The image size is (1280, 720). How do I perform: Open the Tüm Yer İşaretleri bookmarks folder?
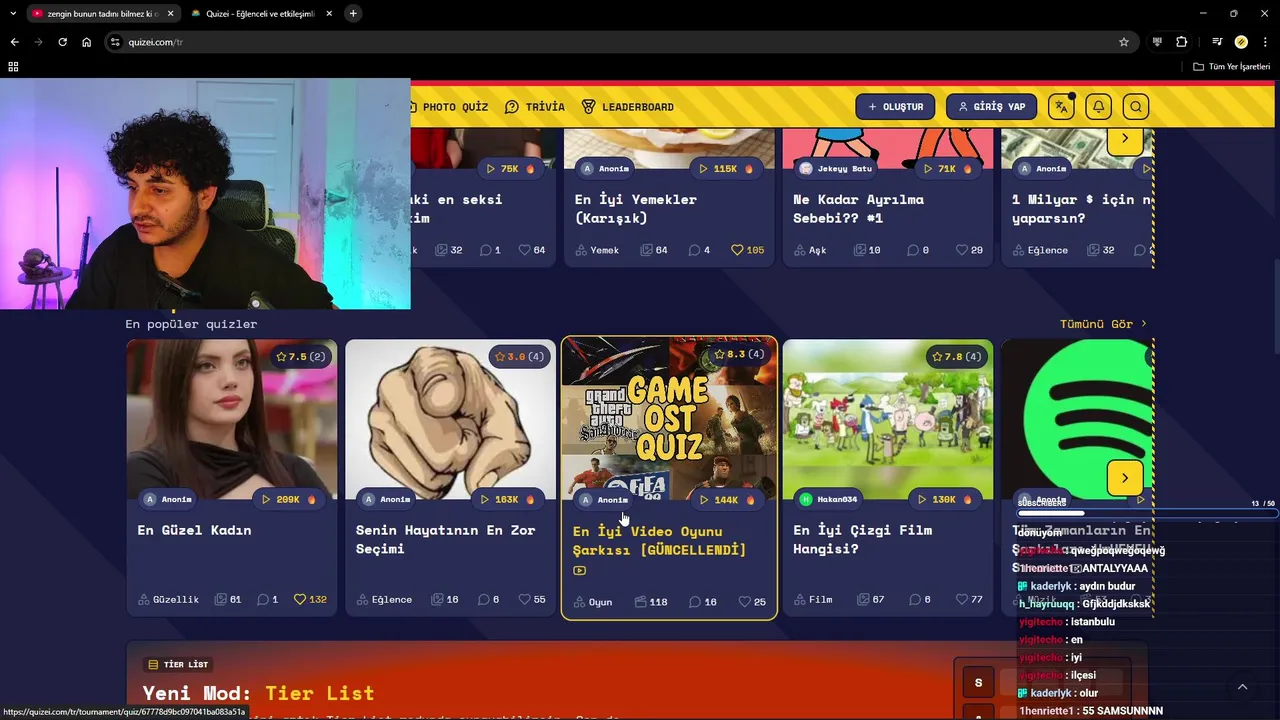tap(1232, 66)
